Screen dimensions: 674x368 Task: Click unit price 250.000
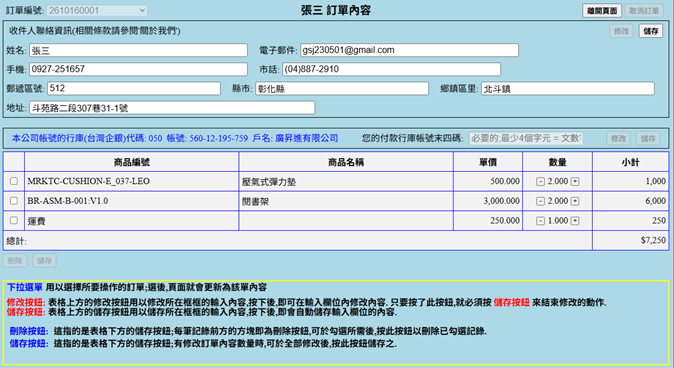coord(505,221)
